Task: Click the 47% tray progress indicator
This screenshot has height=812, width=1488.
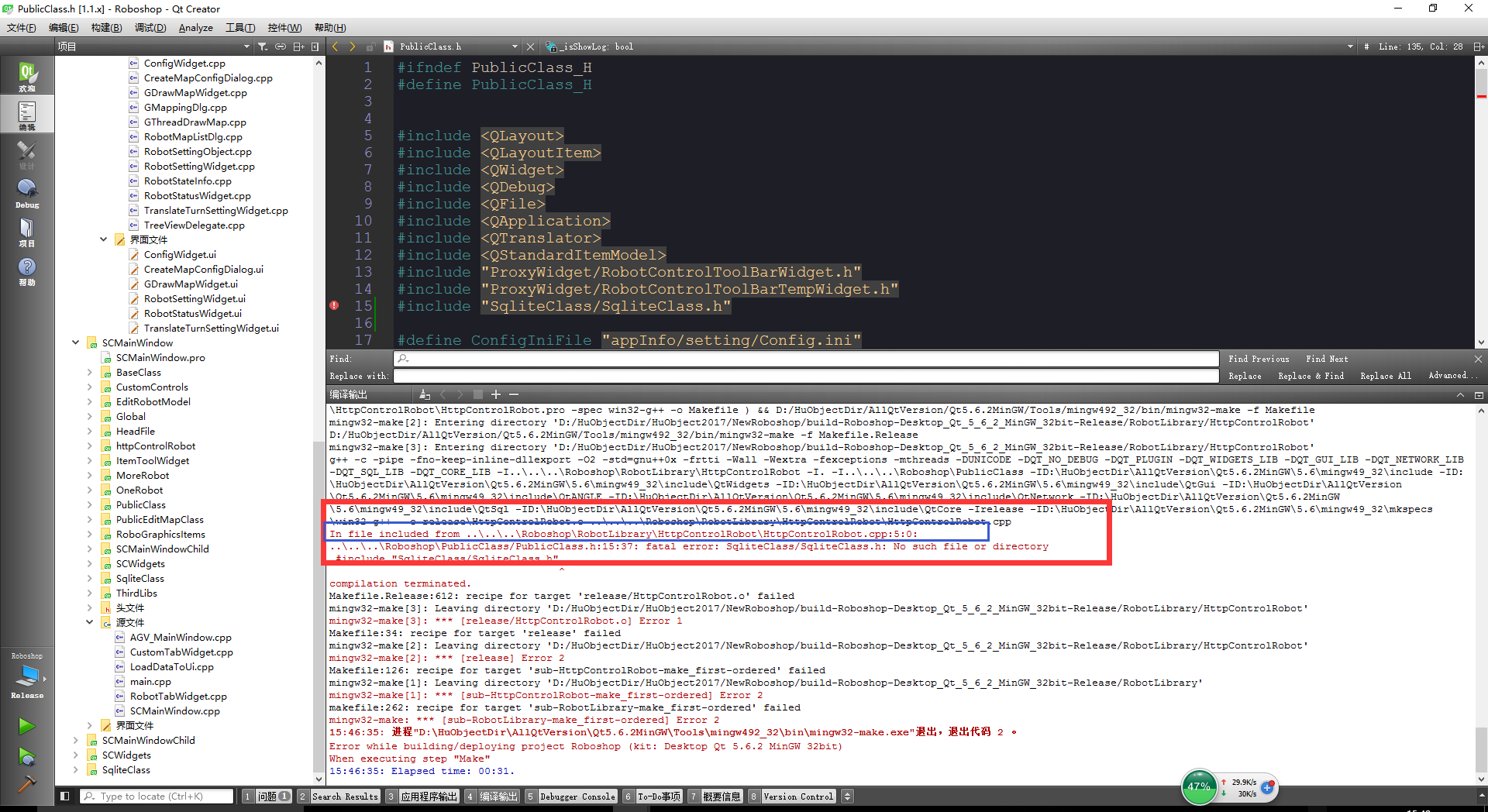Action: (1199, 787)
